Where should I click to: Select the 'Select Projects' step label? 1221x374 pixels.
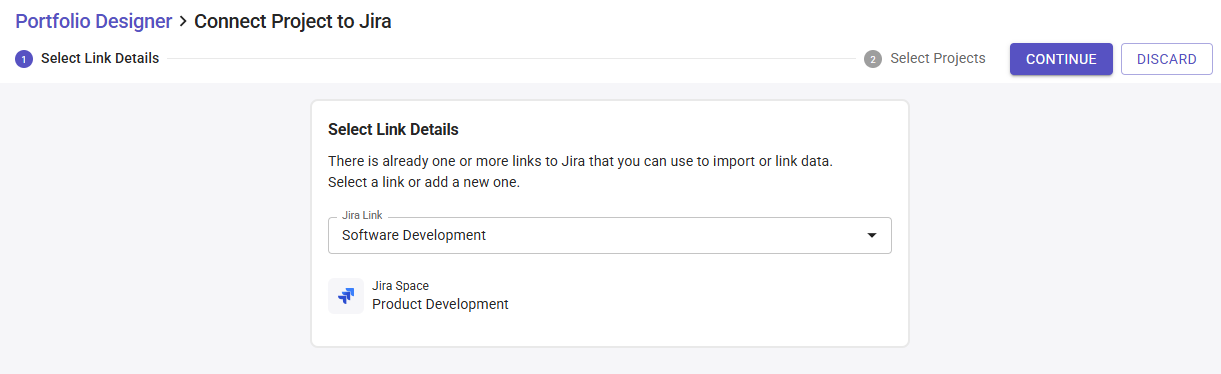click(938, 58)
